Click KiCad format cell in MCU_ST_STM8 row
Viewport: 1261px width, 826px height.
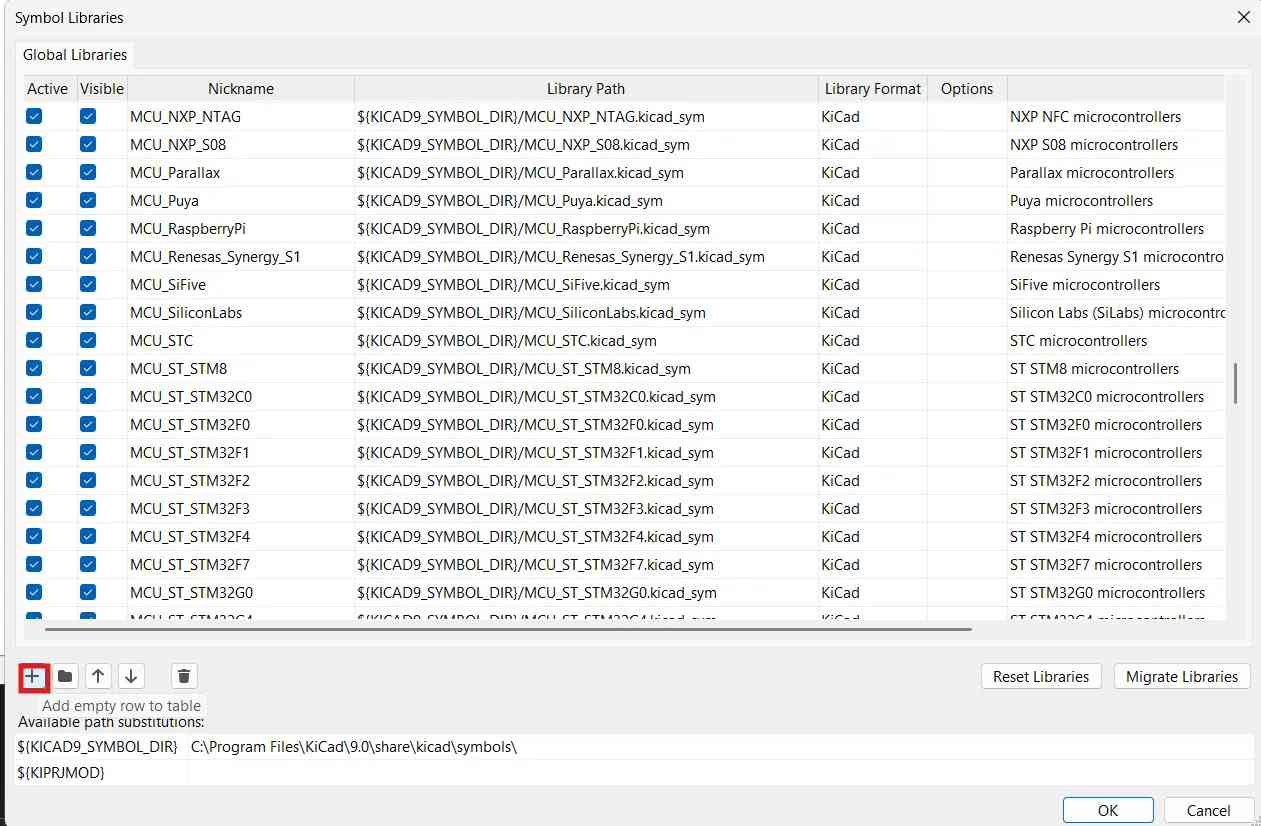[873, 368]
